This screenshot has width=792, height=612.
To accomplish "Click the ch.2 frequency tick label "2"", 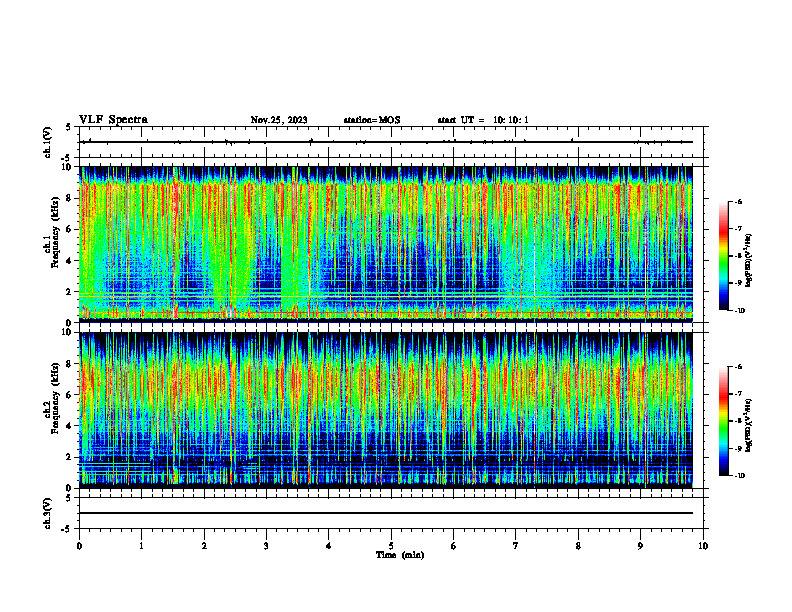I will click(70, 457).
